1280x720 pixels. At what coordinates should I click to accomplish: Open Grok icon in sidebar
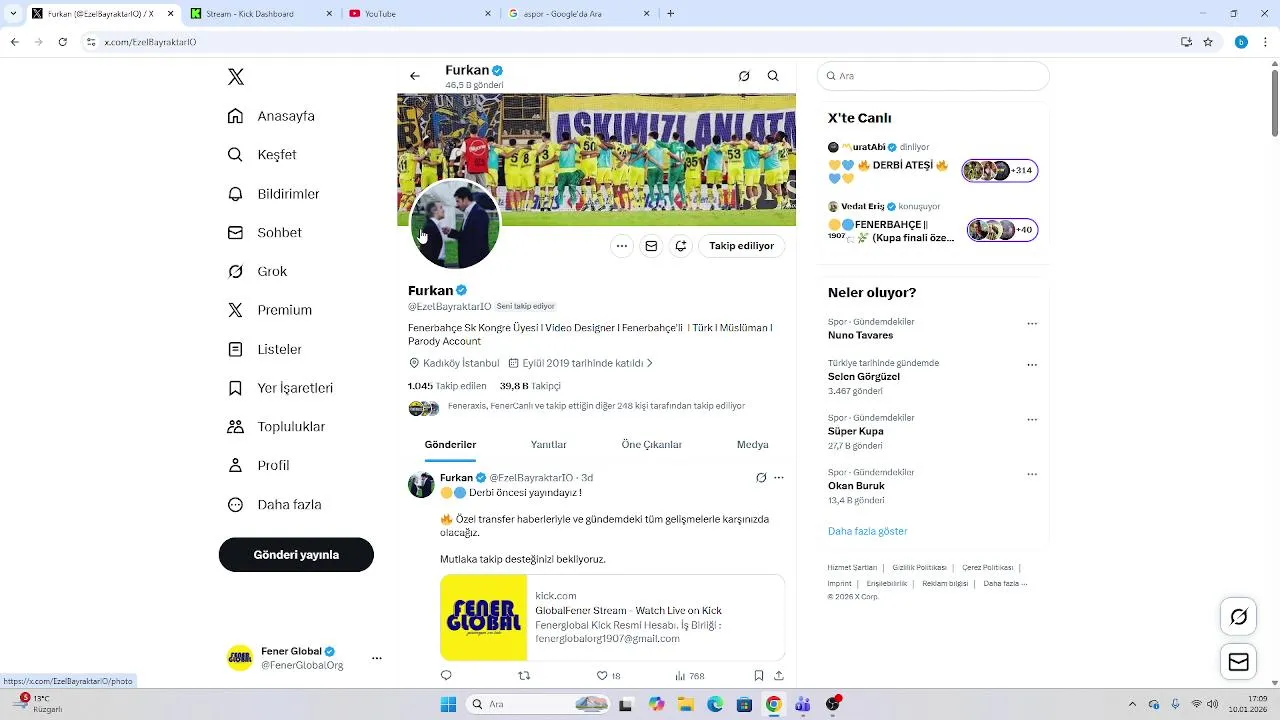235,271
